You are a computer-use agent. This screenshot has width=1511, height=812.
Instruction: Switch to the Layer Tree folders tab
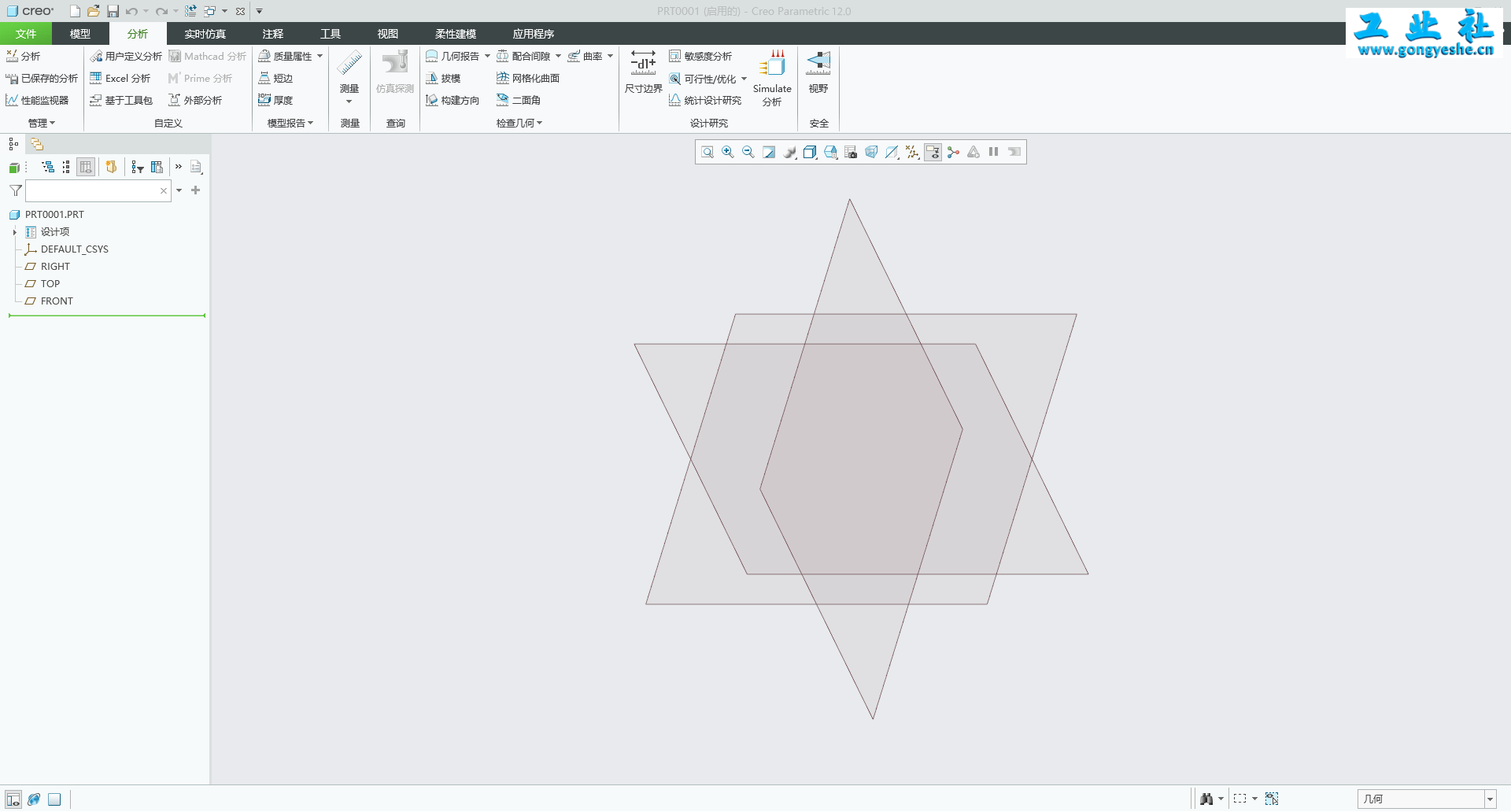coord(37,144)
